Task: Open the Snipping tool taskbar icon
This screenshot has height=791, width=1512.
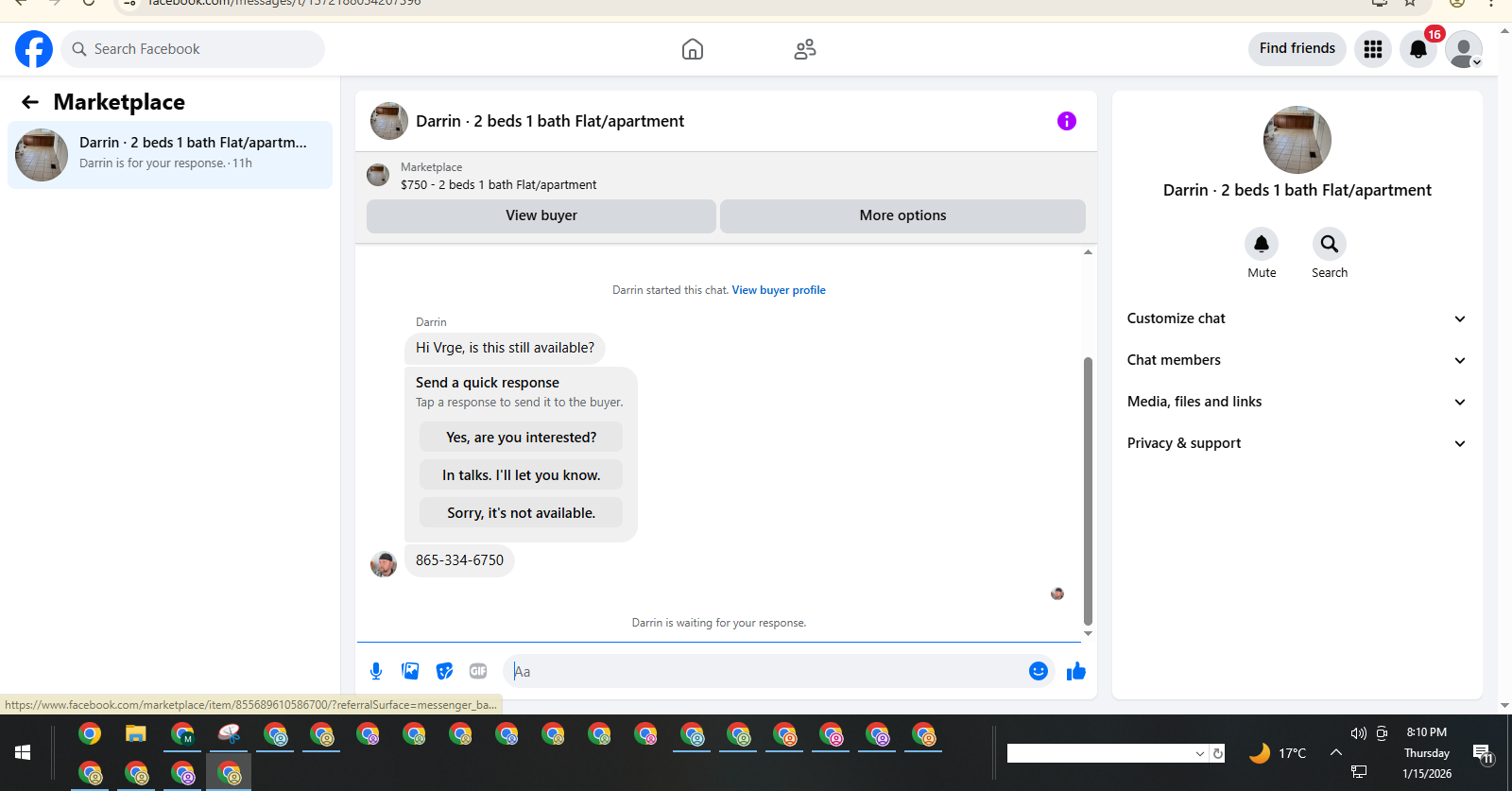Action: [229, 733]
